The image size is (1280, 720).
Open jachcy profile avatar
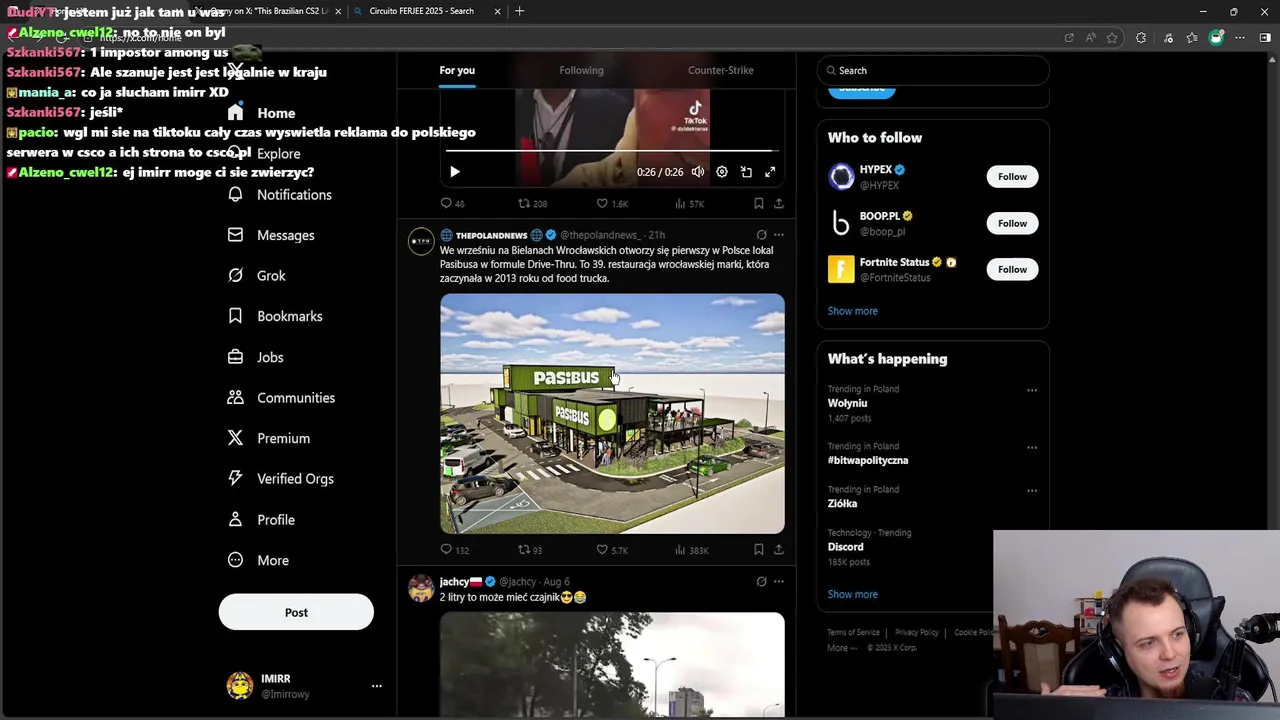coord(421,588)
